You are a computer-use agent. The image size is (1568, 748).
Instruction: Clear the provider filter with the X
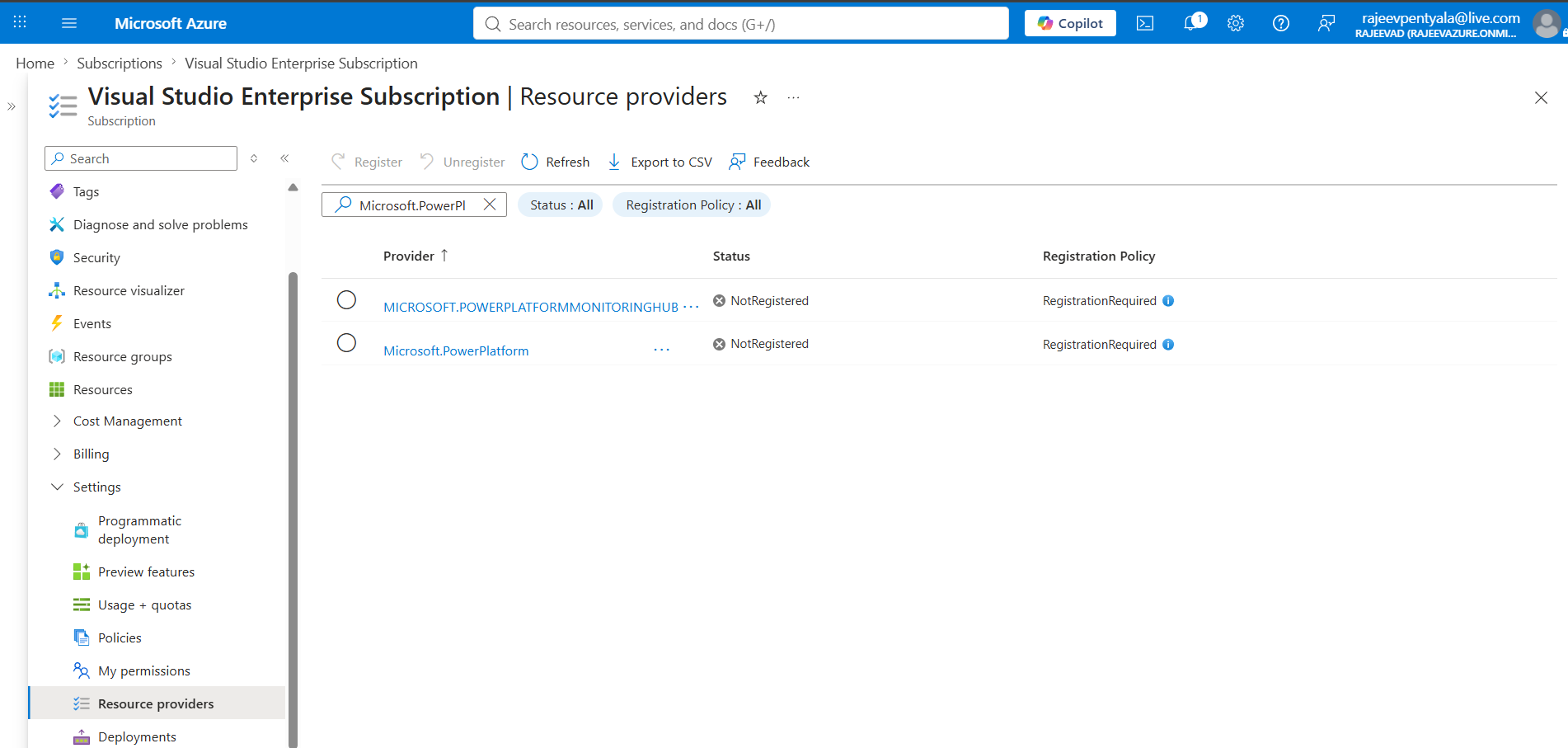490,205
